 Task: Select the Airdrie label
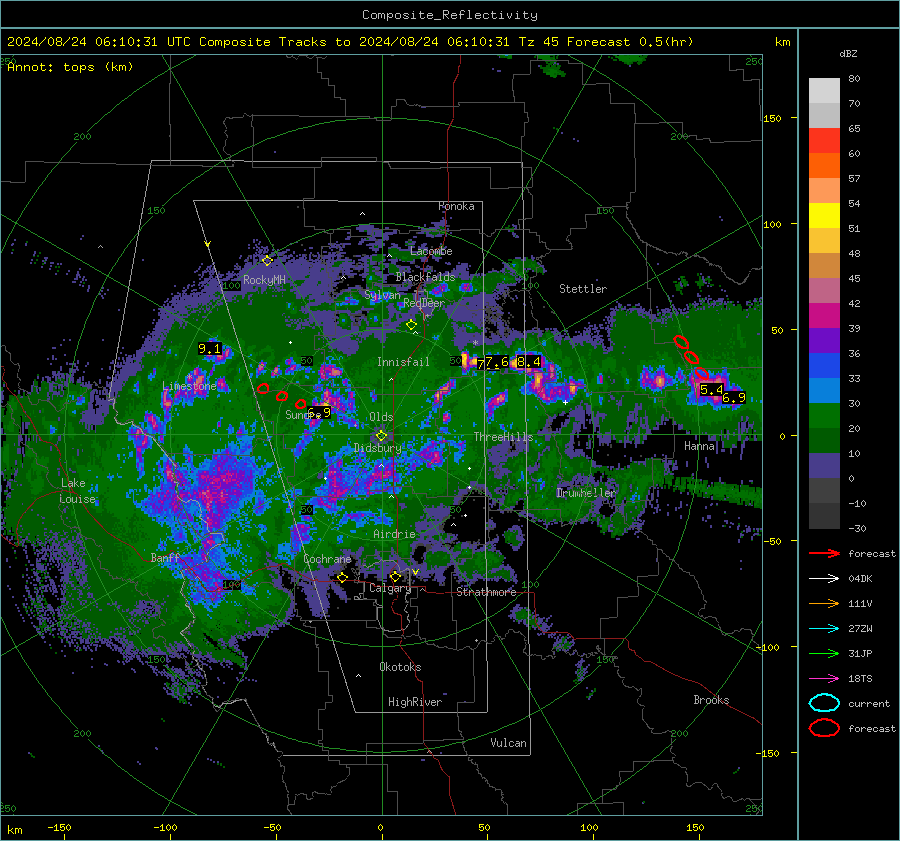pos(394,534)
